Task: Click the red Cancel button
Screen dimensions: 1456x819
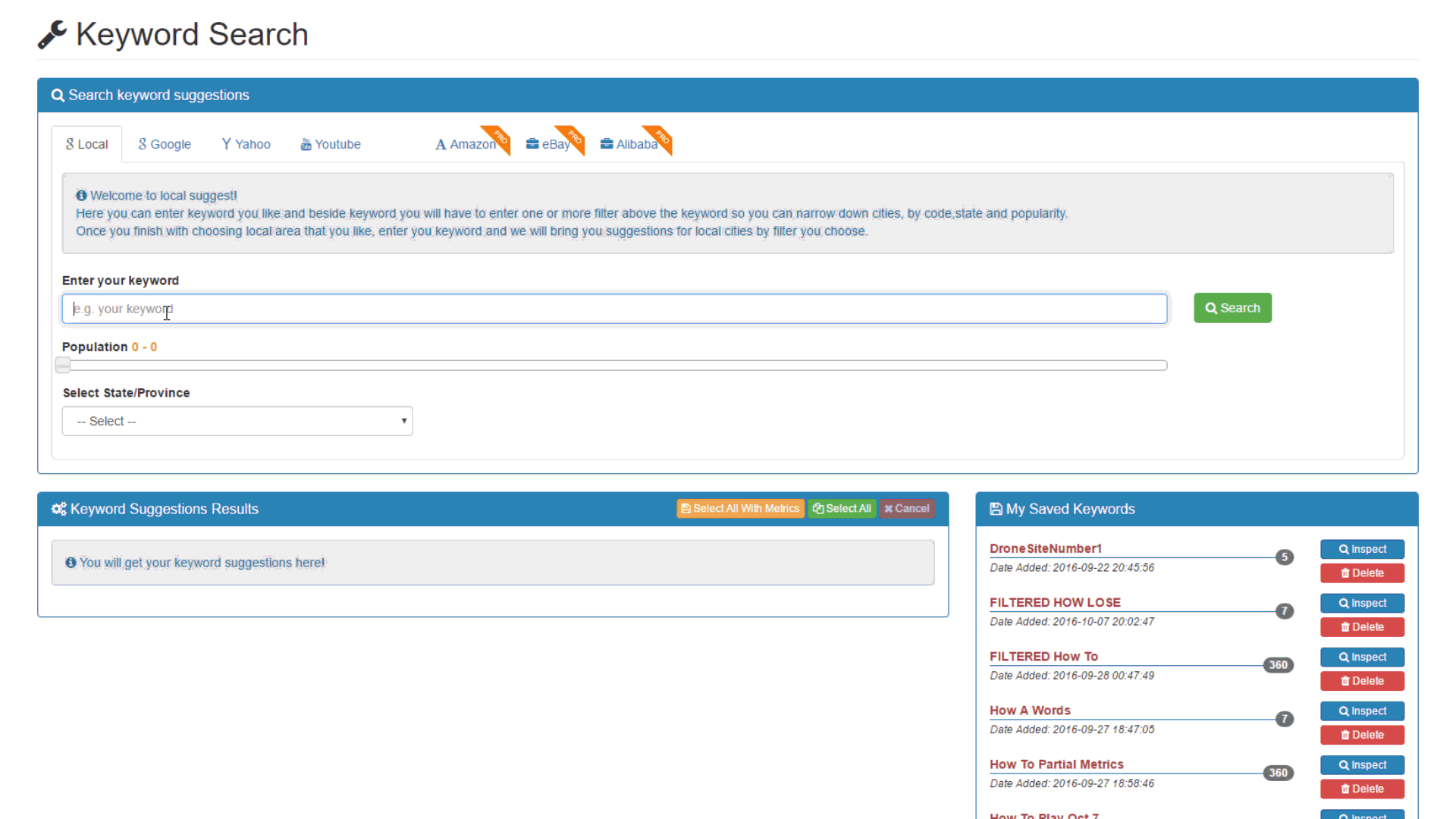Action: (907, 509)
